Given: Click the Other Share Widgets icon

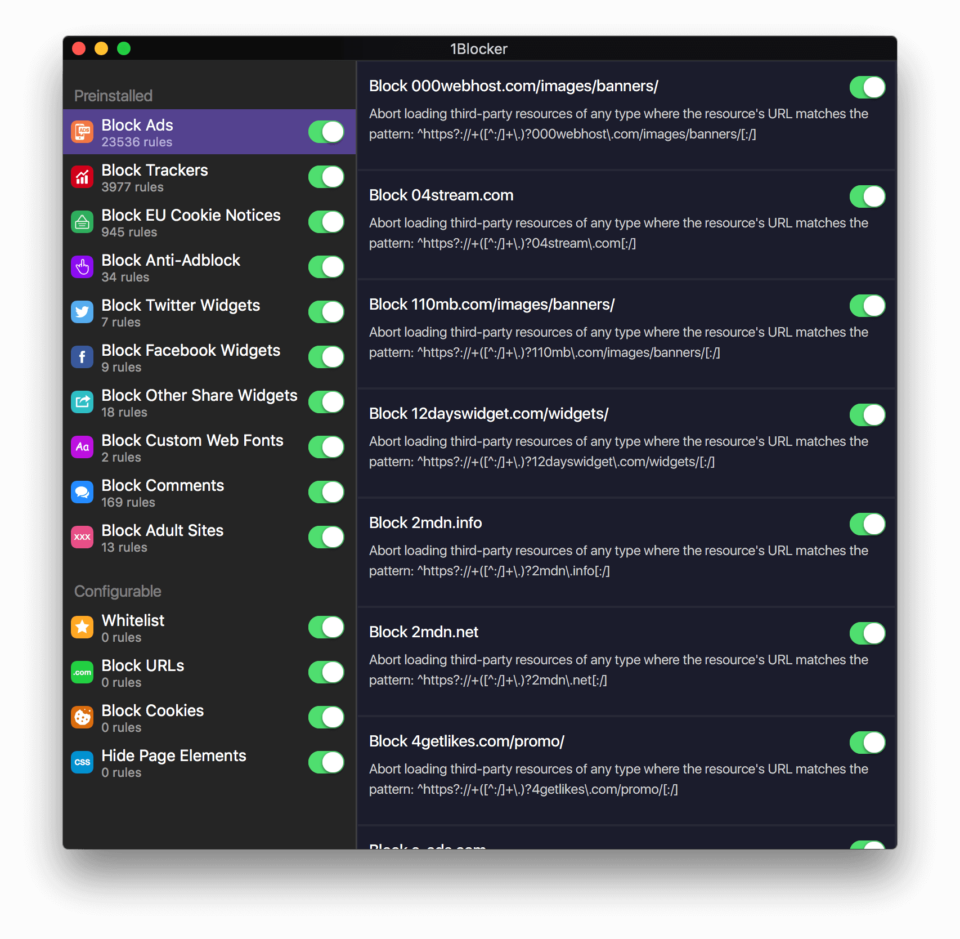Looking at the screenshot, I should (81, 402).
